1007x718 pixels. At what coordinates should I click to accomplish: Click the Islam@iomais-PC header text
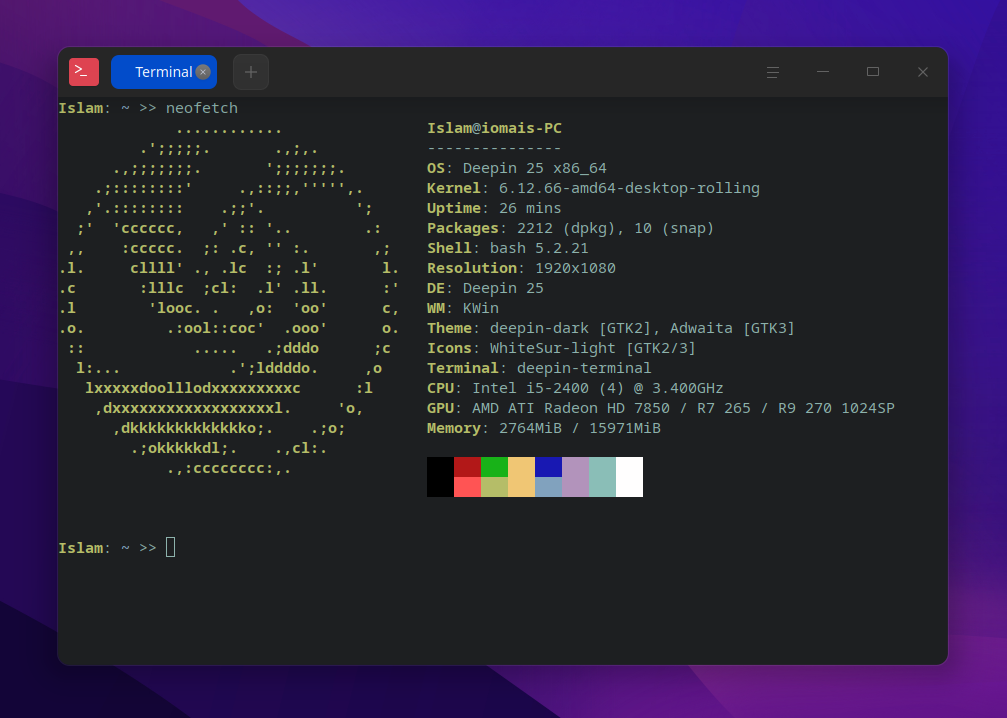(494, 128)
